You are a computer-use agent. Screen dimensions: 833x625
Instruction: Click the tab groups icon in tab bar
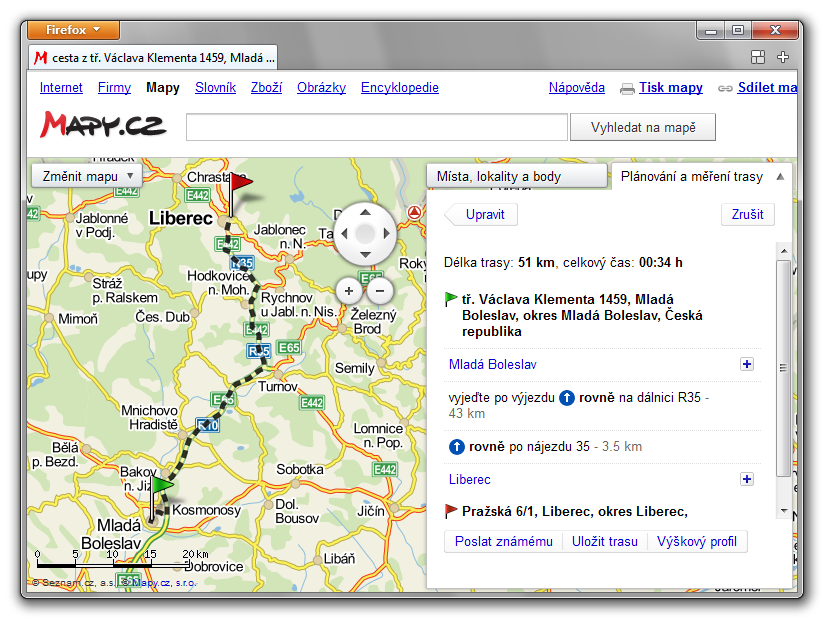(758, 57)
